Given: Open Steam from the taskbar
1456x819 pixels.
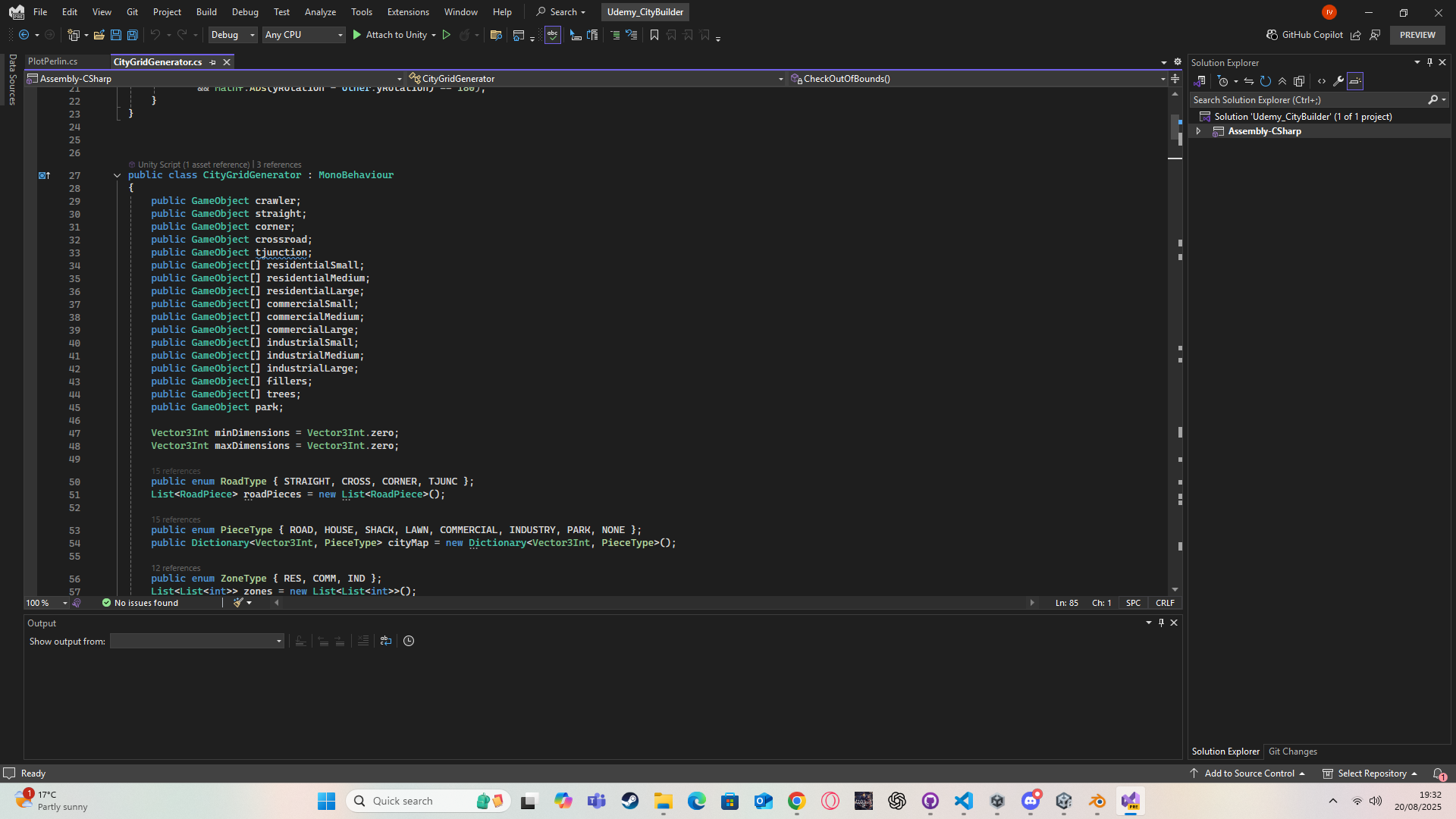Looking at the screenshot, I should coord(630,801).
